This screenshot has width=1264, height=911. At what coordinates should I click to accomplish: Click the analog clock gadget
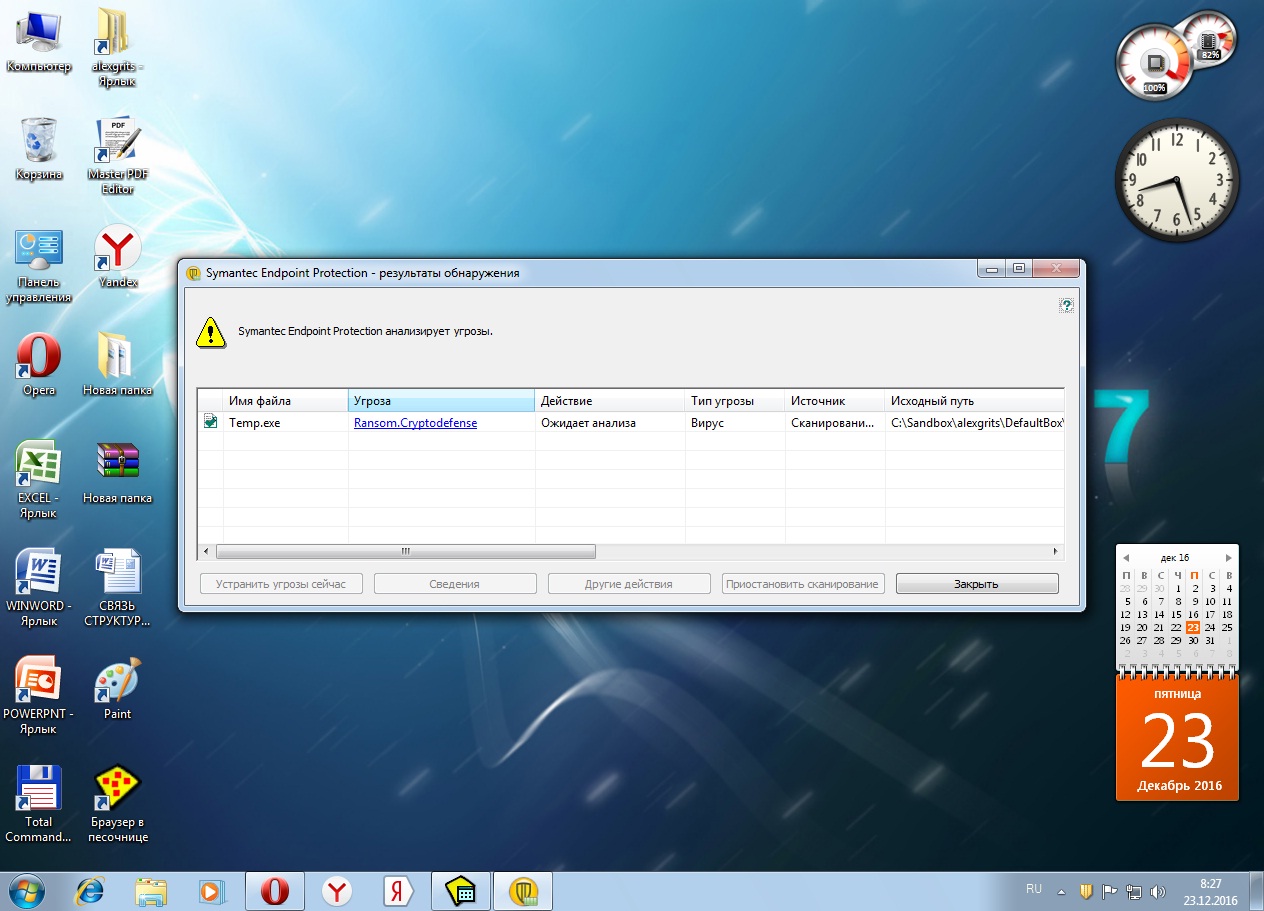tap(1177, 179)
